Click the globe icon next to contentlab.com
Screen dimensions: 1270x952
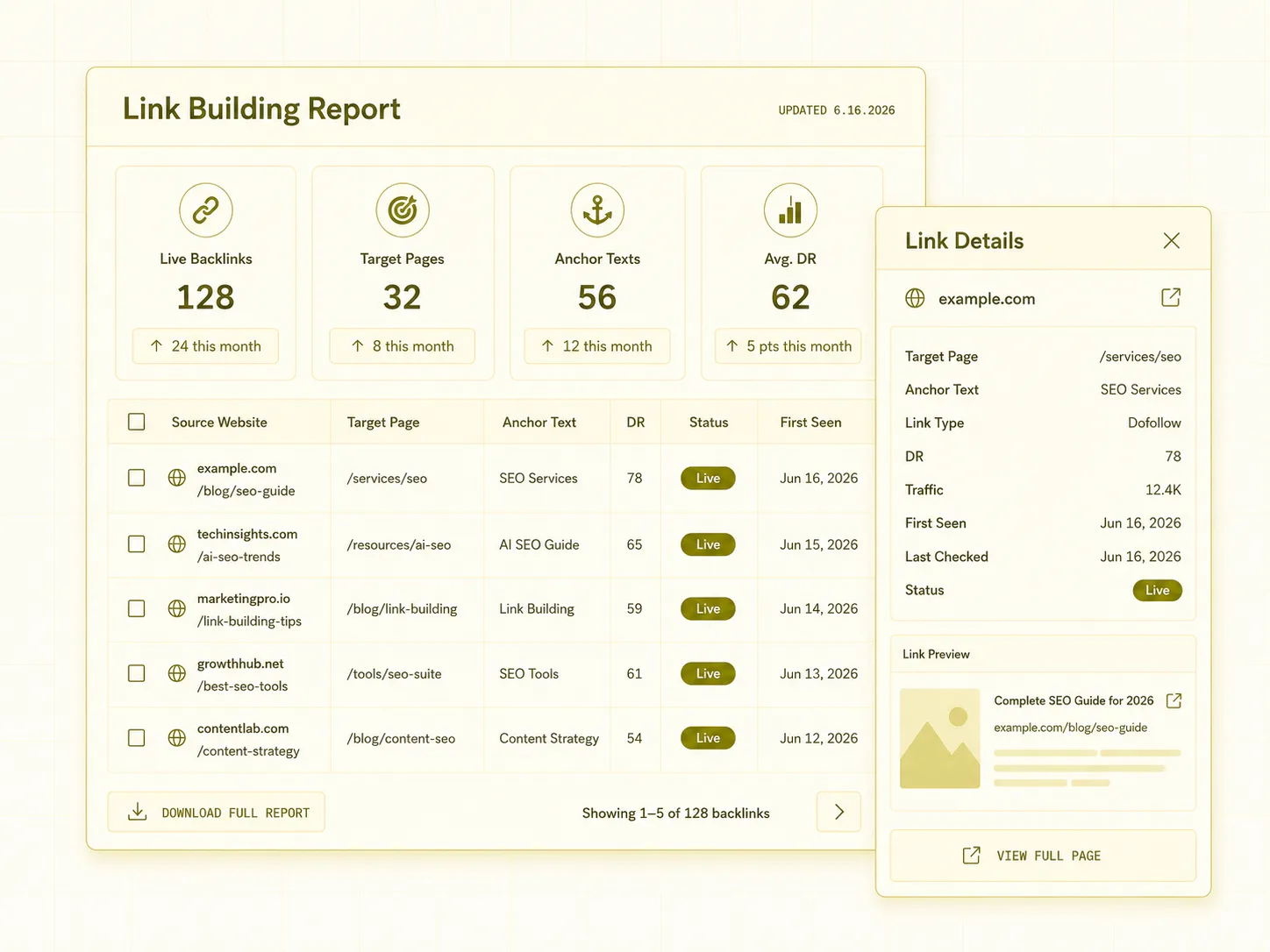tap(177, 738)
